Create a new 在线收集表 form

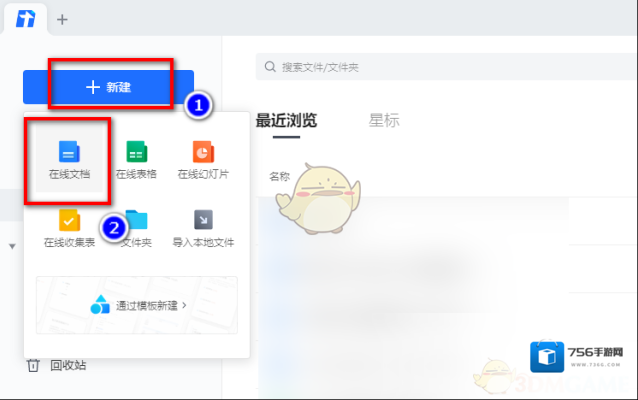coord(69,228)
